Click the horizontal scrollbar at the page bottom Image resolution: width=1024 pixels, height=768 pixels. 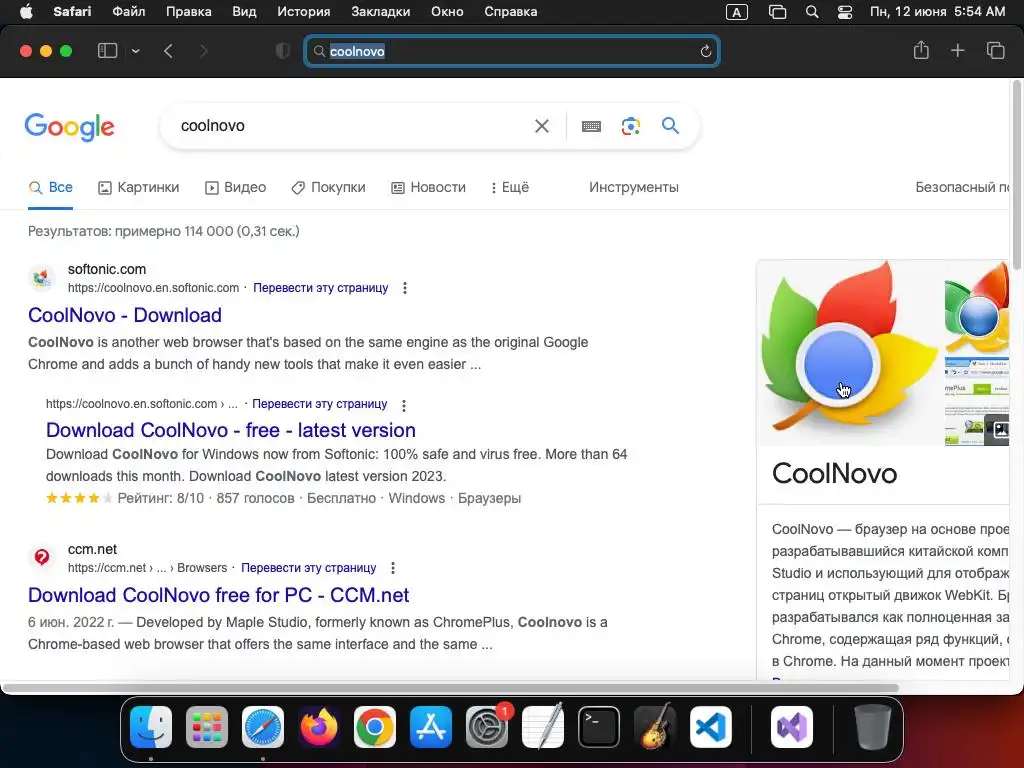pos(451,688)
